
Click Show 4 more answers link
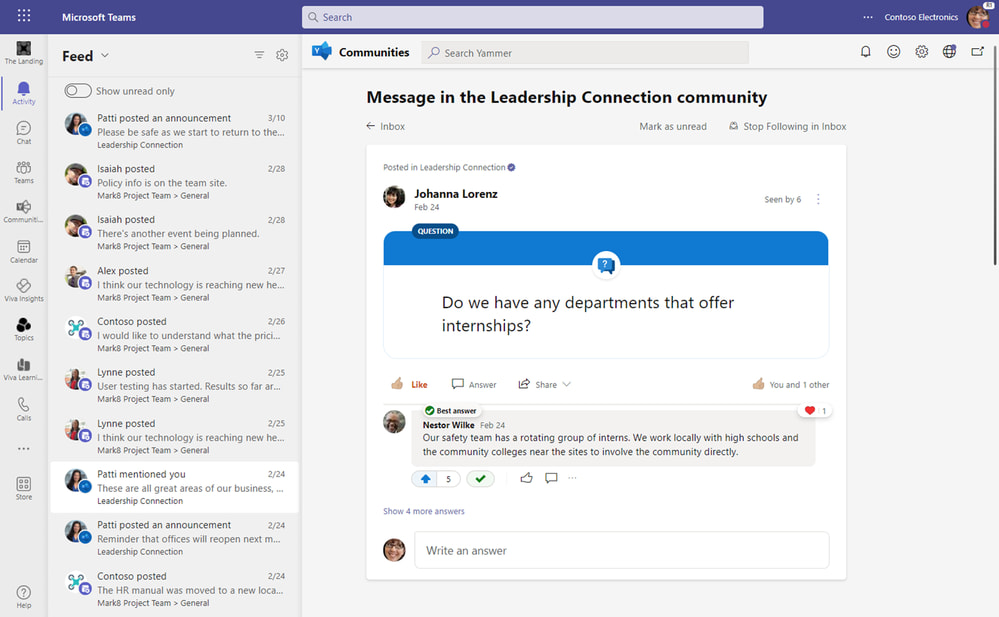coord(424,511)
